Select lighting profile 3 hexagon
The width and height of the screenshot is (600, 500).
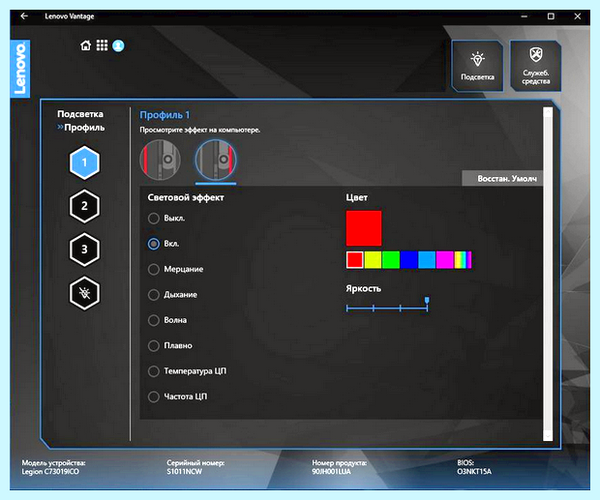[85, 249]
